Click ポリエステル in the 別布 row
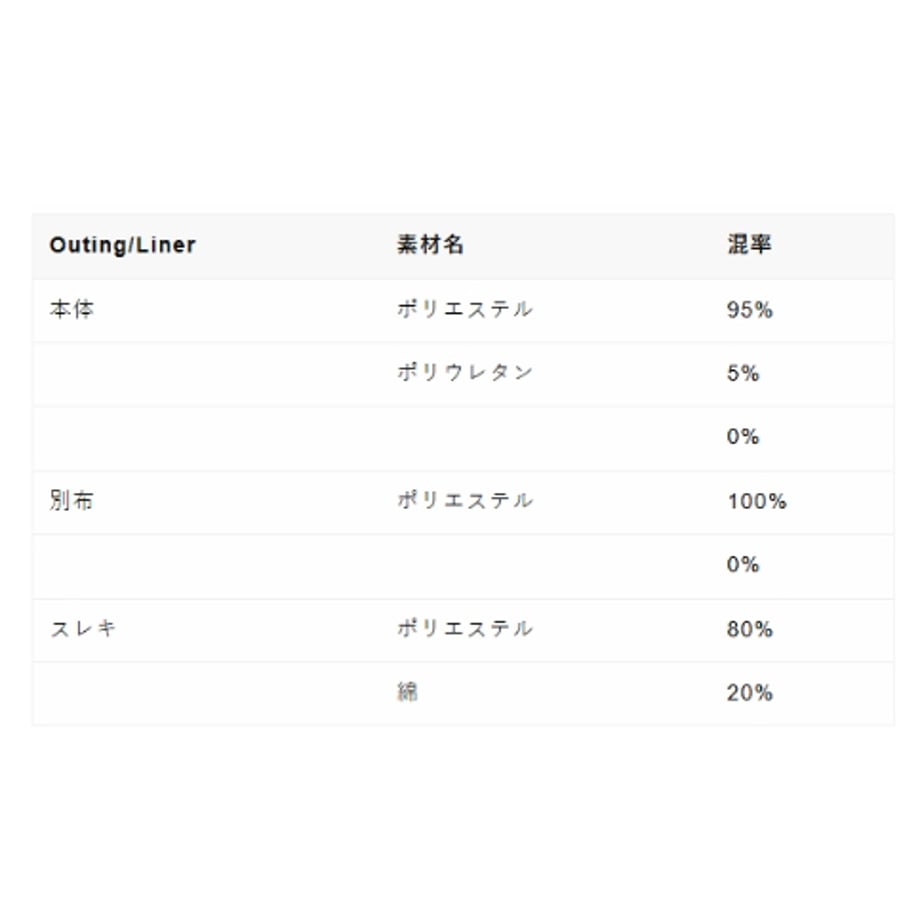This screenshot has height=920, width=920. click(x=465, y=501)
